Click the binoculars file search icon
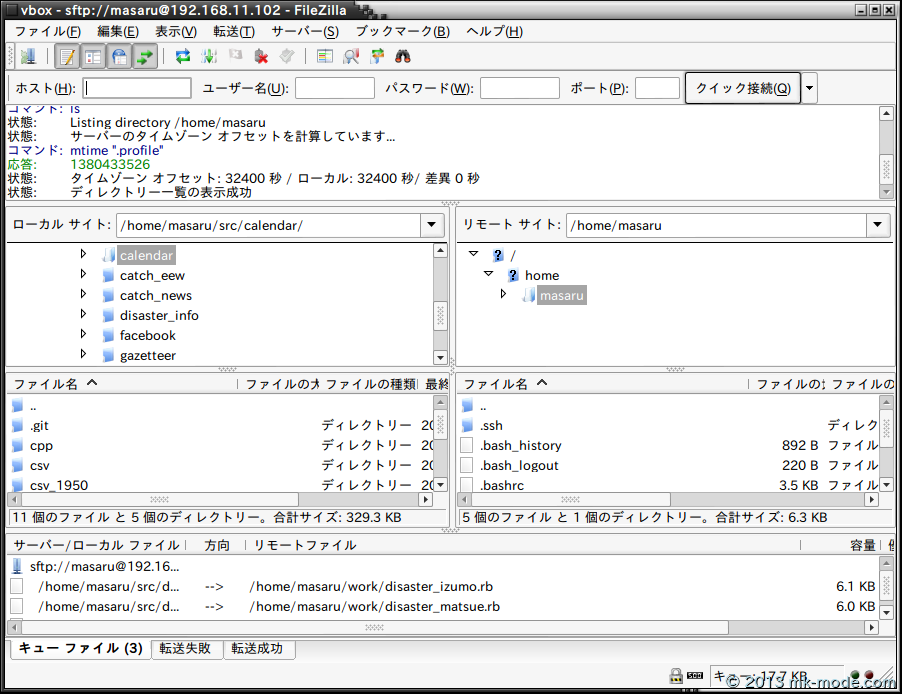 pos(404,57)
